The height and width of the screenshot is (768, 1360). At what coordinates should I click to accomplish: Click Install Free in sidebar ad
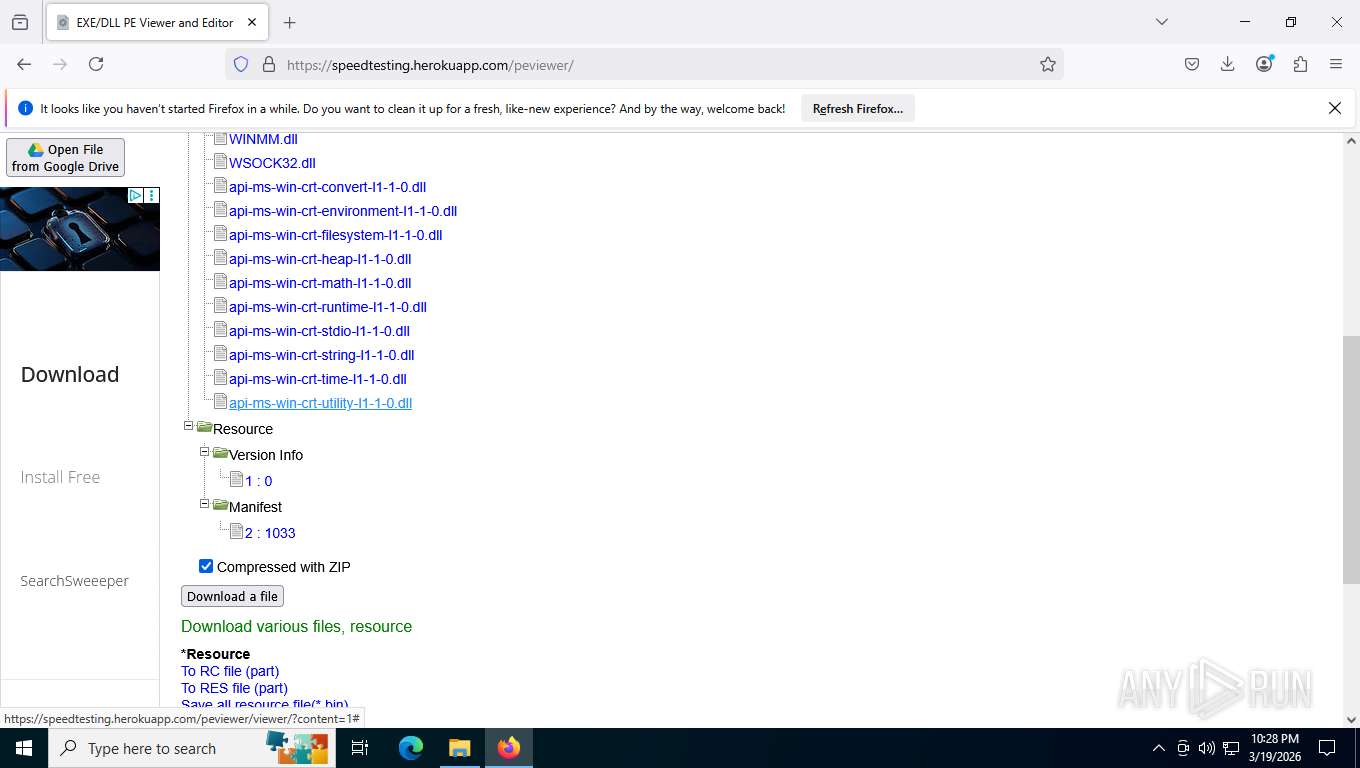tap(60, 477)
